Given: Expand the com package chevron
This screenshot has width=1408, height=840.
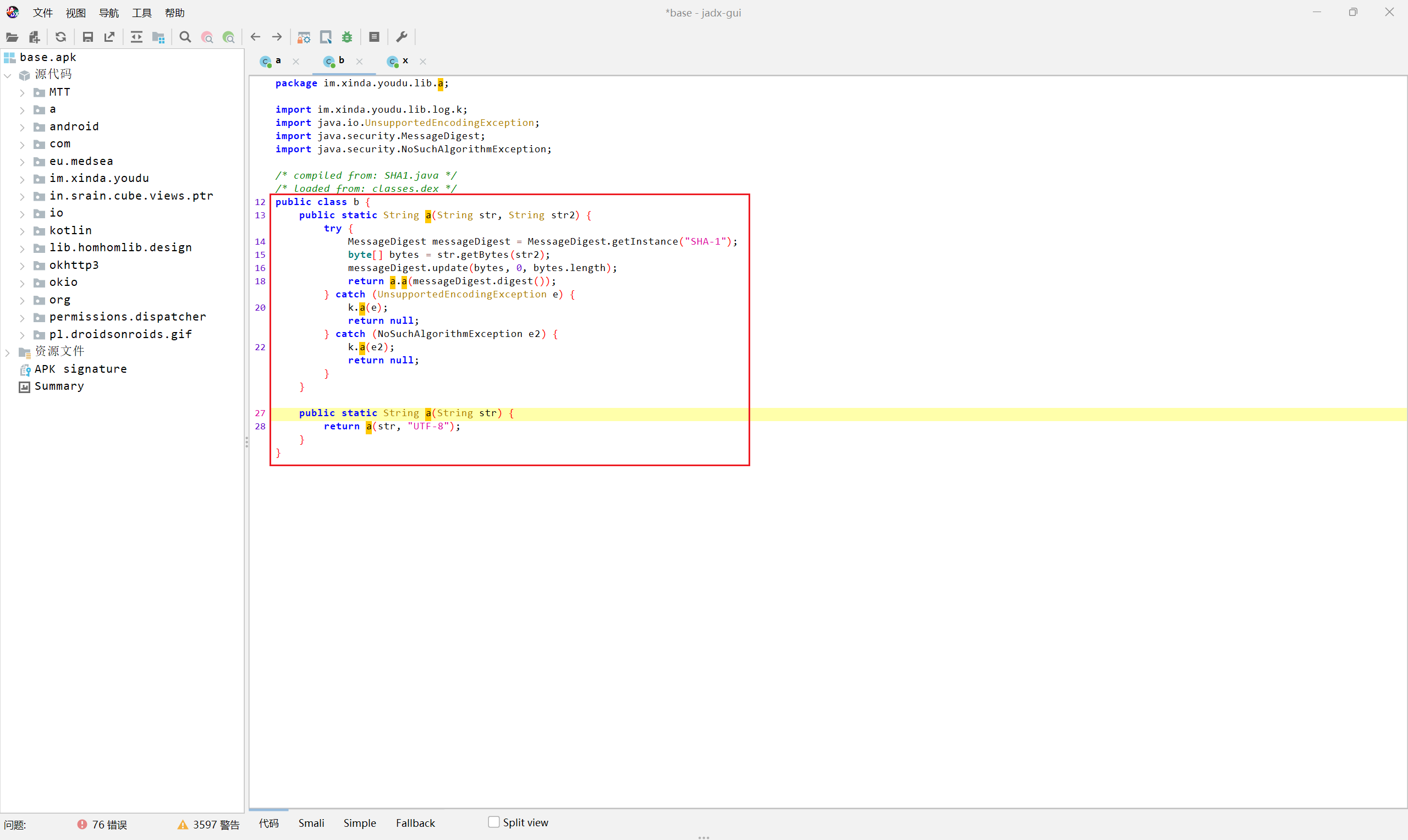Looking at the screenshot, I should (22, 145).
